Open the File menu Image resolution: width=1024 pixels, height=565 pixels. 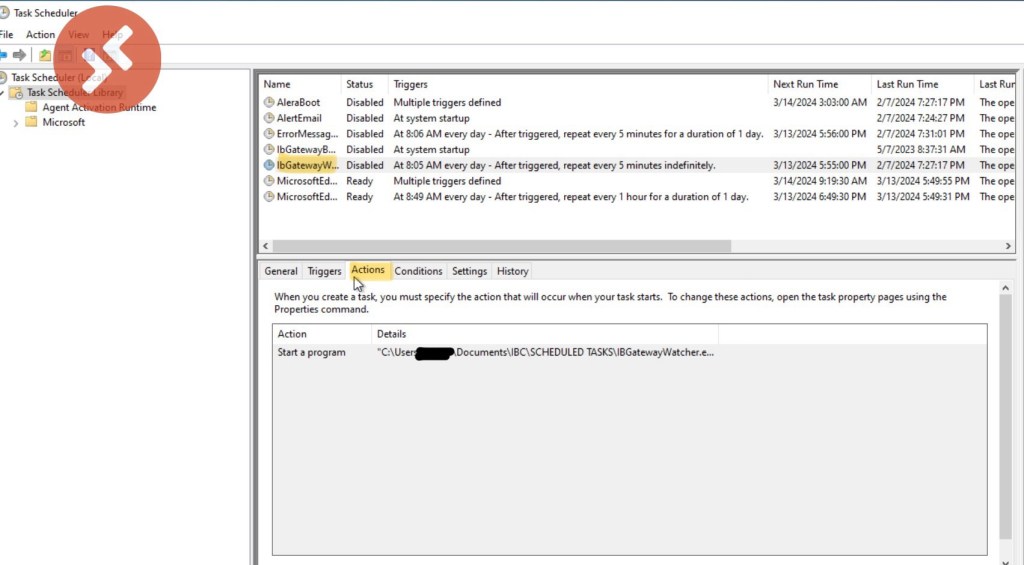[6, 34]
